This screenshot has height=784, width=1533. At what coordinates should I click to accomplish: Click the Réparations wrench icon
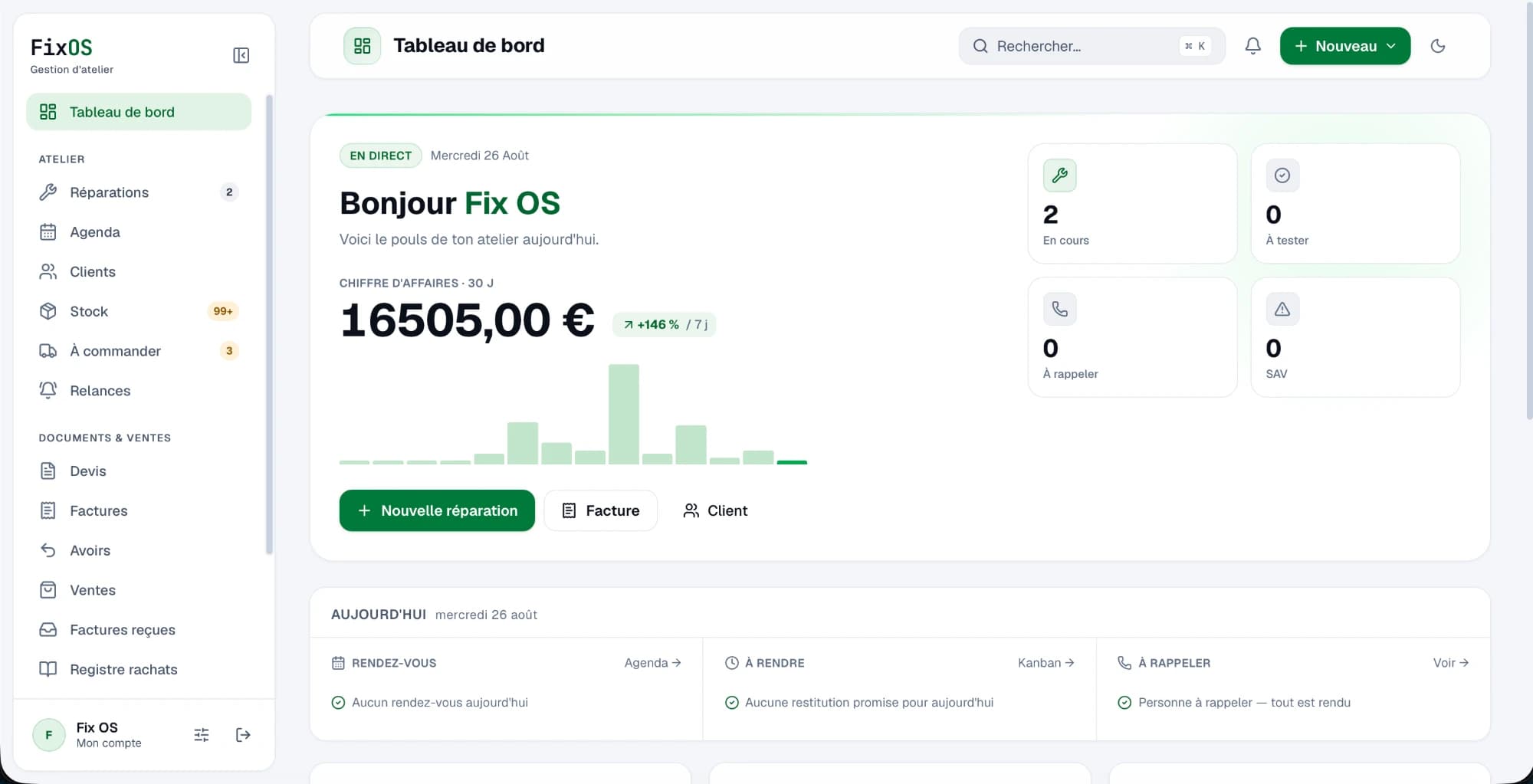tap(48, 192)
